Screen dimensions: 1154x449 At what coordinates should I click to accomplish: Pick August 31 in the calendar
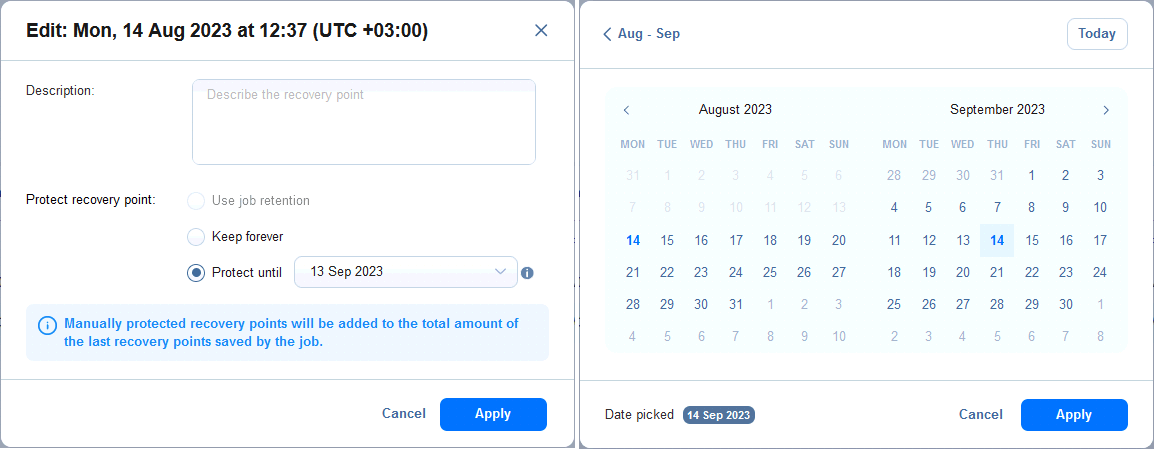coord(735,304)
